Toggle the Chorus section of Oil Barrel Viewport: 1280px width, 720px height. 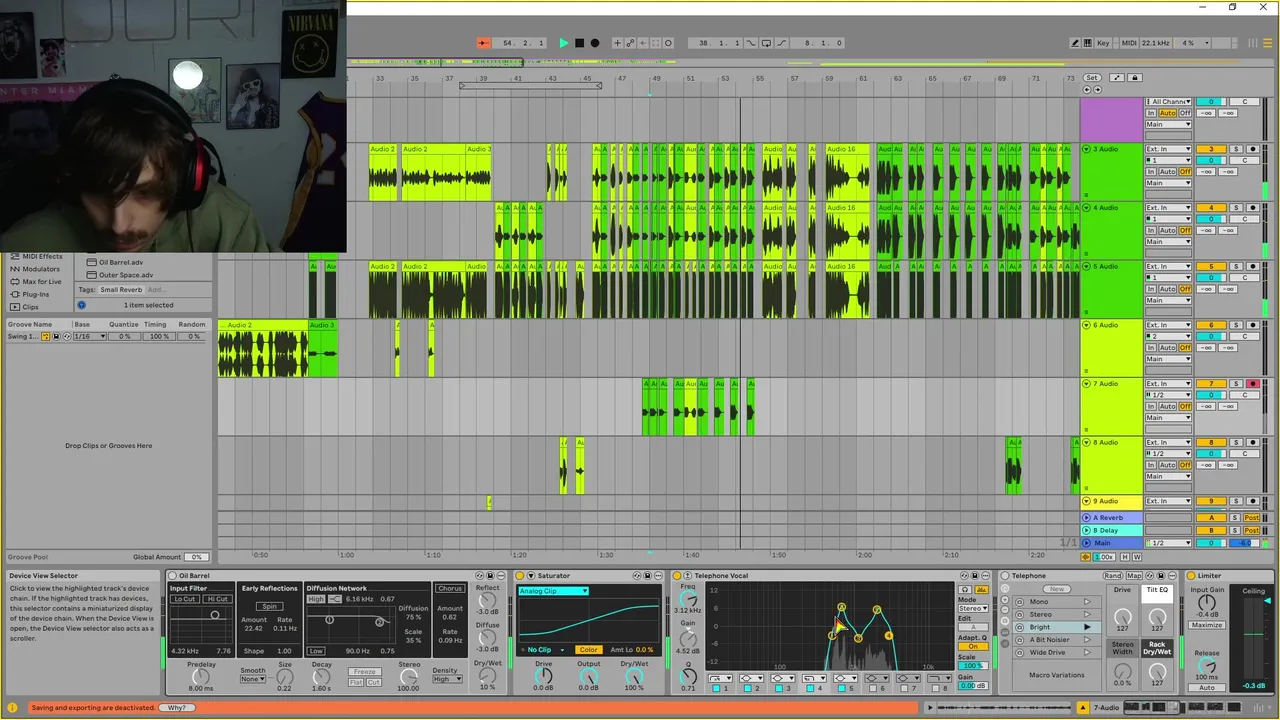[x=450, y=588]
